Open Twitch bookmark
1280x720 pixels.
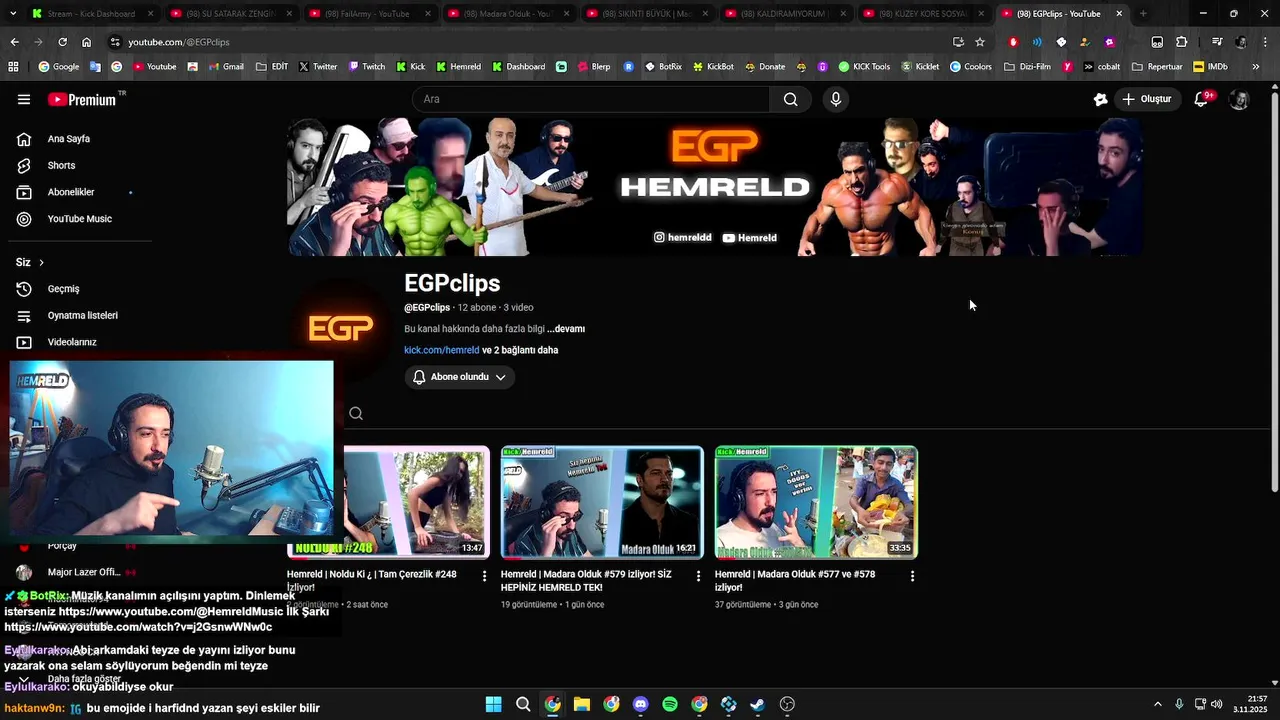[366, 67]
